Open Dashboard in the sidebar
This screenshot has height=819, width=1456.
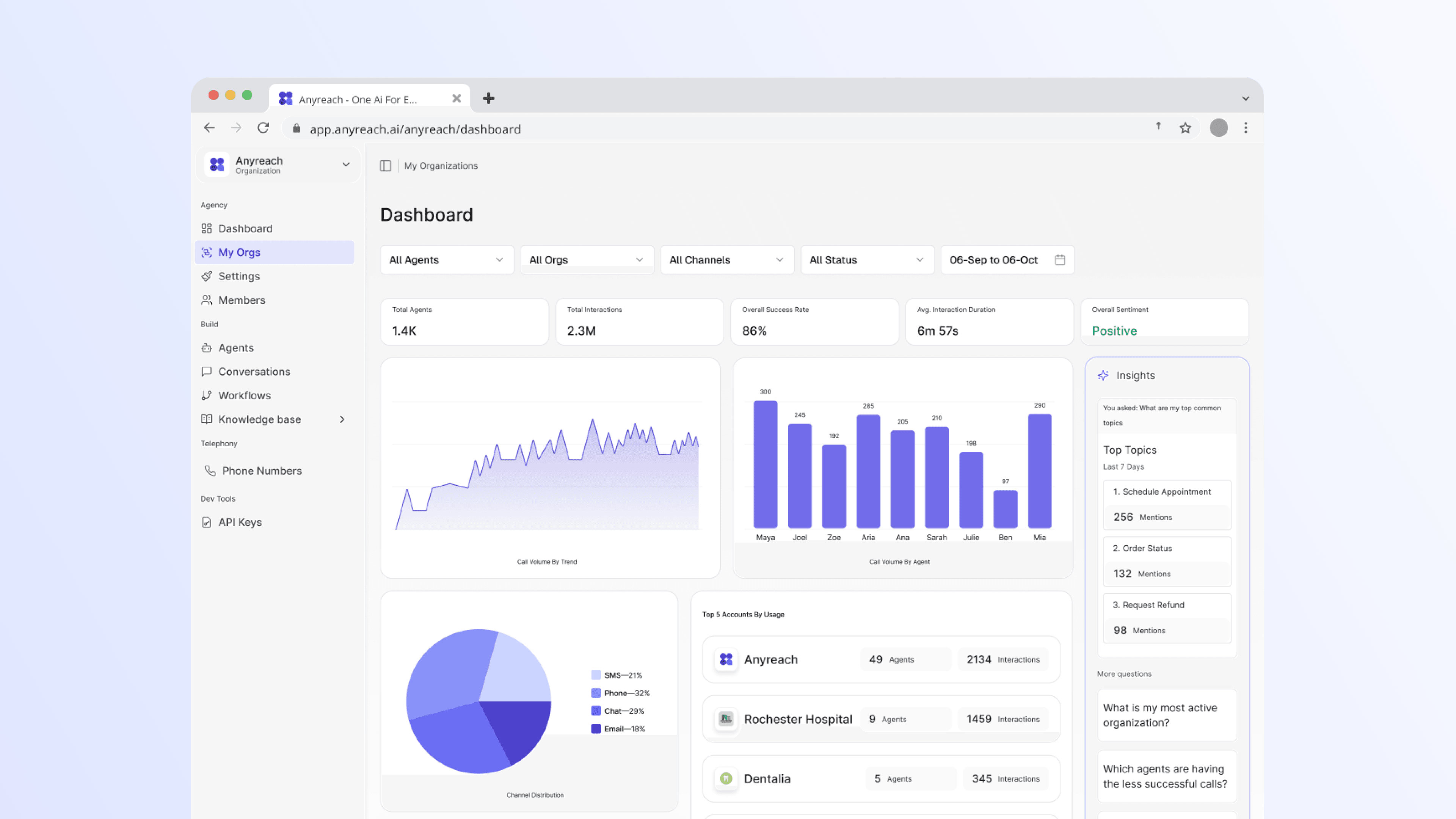pos(275,228)
